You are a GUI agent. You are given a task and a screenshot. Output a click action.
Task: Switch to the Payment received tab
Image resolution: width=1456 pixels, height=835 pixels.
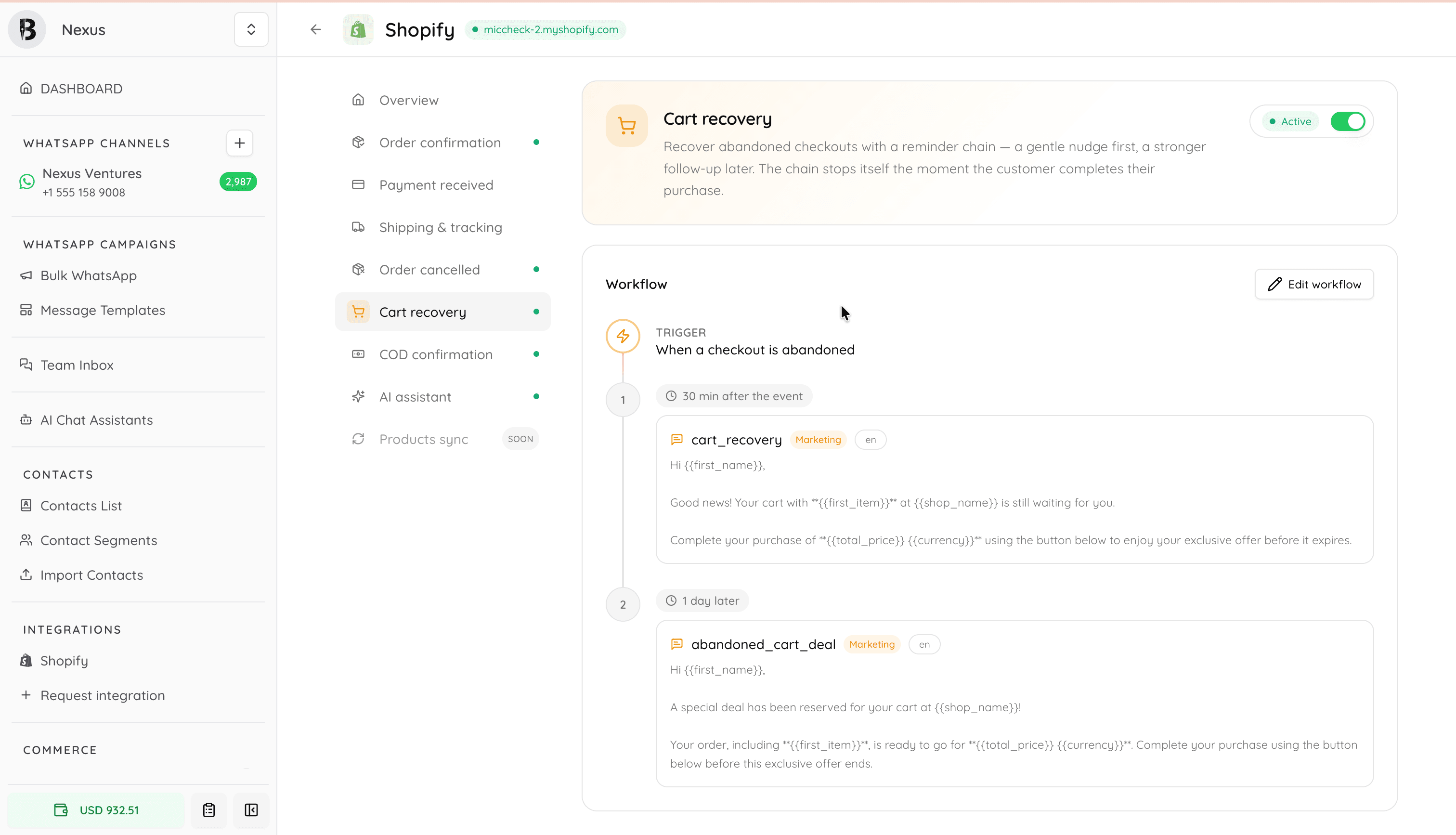442,185
